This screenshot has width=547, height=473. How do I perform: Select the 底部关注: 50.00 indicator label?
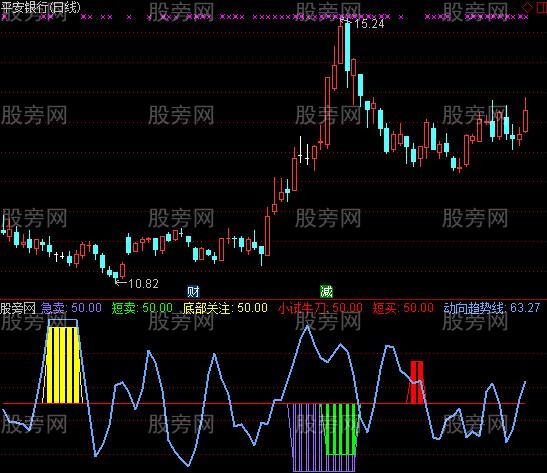tap(225, 308)
